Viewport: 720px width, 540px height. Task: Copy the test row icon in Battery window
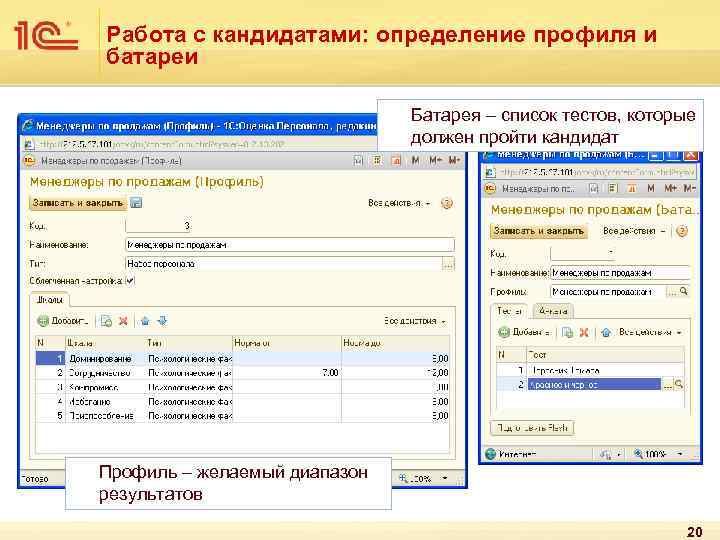(568, 332)
